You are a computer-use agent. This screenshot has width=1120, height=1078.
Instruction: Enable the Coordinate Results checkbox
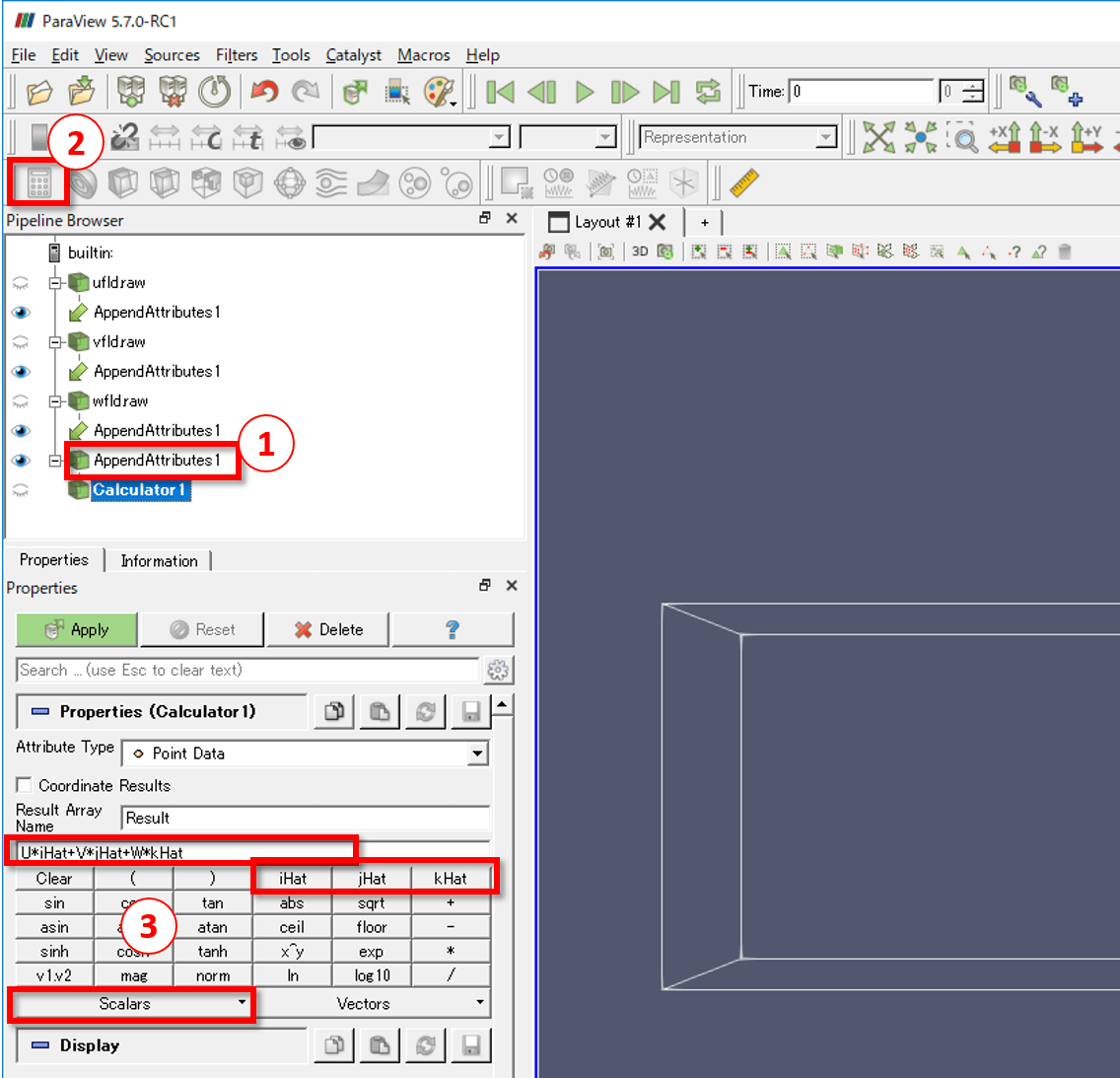[x=24, y=785]
